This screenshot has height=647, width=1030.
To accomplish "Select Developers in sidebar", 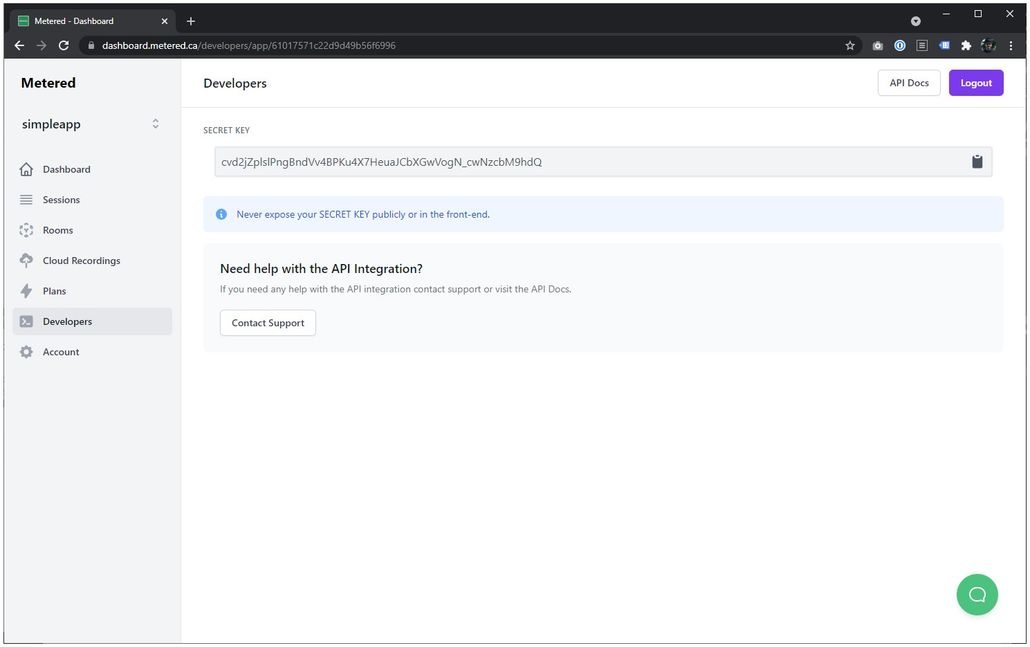I will (92, 321).
